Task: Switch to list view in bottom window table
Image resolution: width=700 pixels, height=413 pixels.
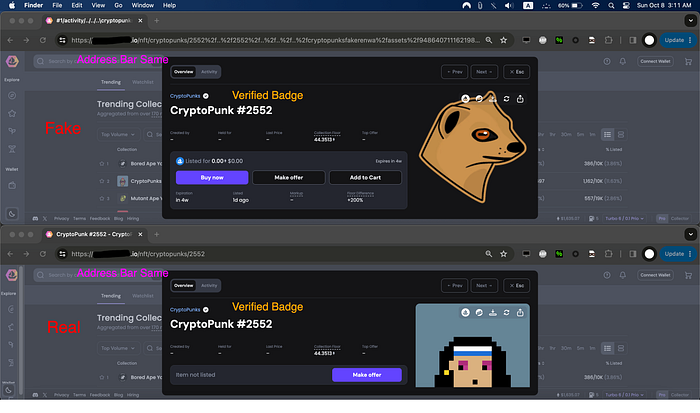Action: (x=608, y=348)
